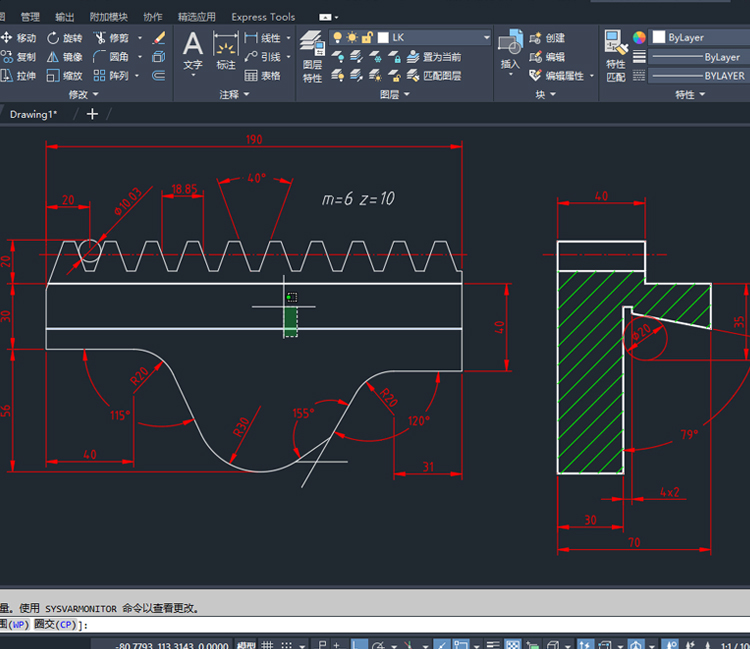This screenshot has width=750, height=649.
Task: Expand the Modify (修改) panel
Action: [x=83, y=94]
